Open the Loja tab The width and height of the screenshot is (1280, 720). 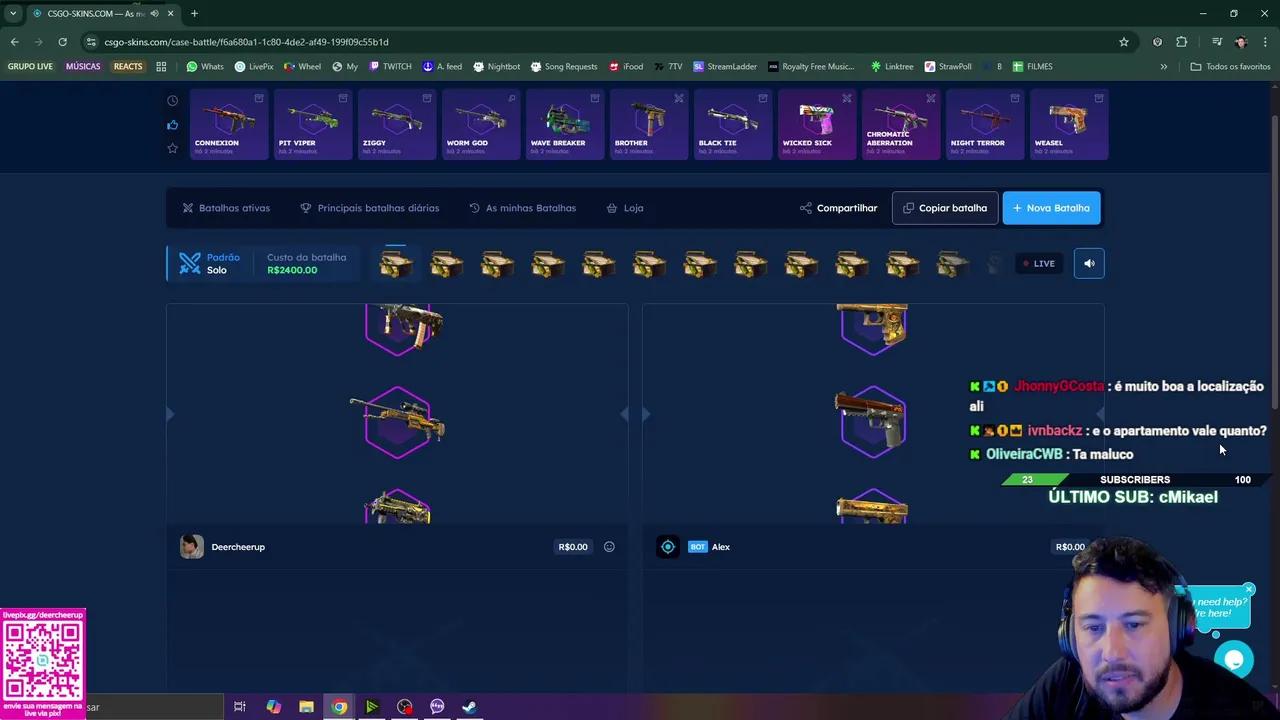[x=625, y=208]
